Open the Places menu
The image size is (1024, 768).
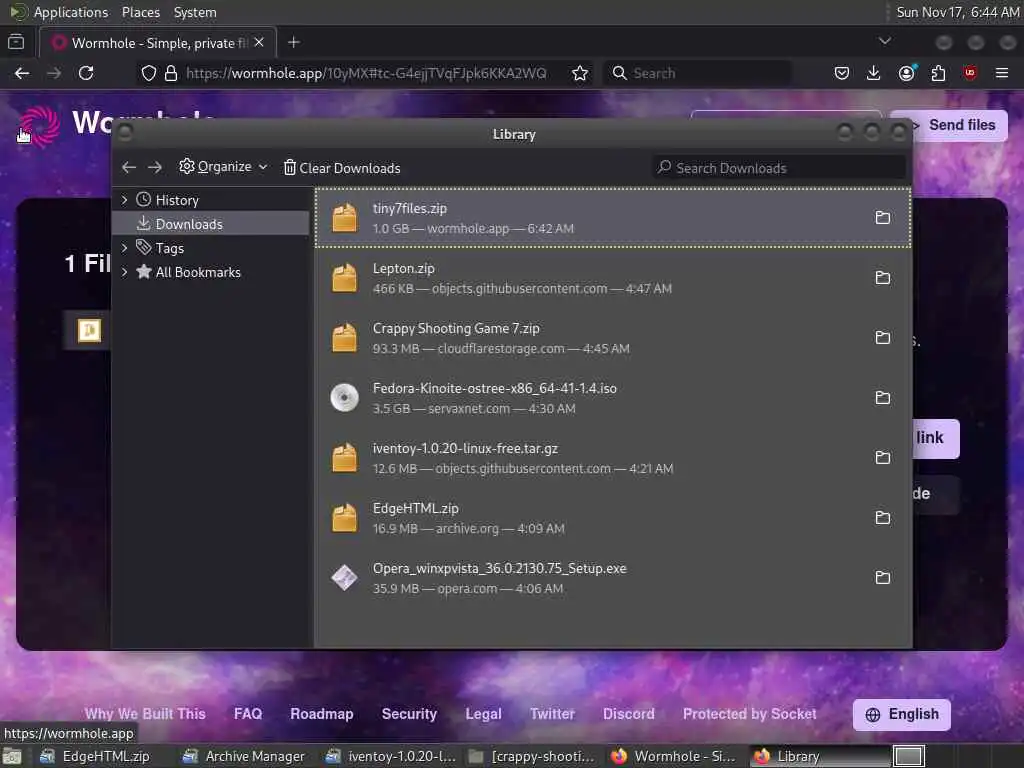[140, 12]
